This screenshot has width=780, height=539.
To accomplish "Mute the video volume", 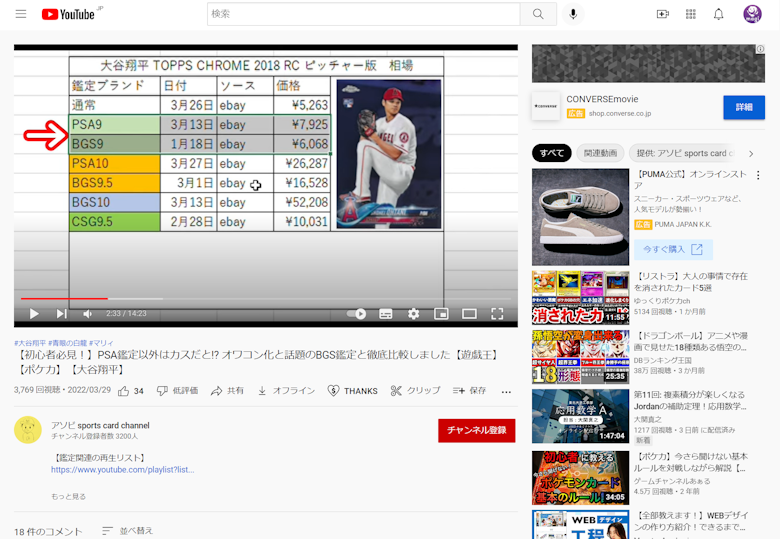I will tap(88, 314).
